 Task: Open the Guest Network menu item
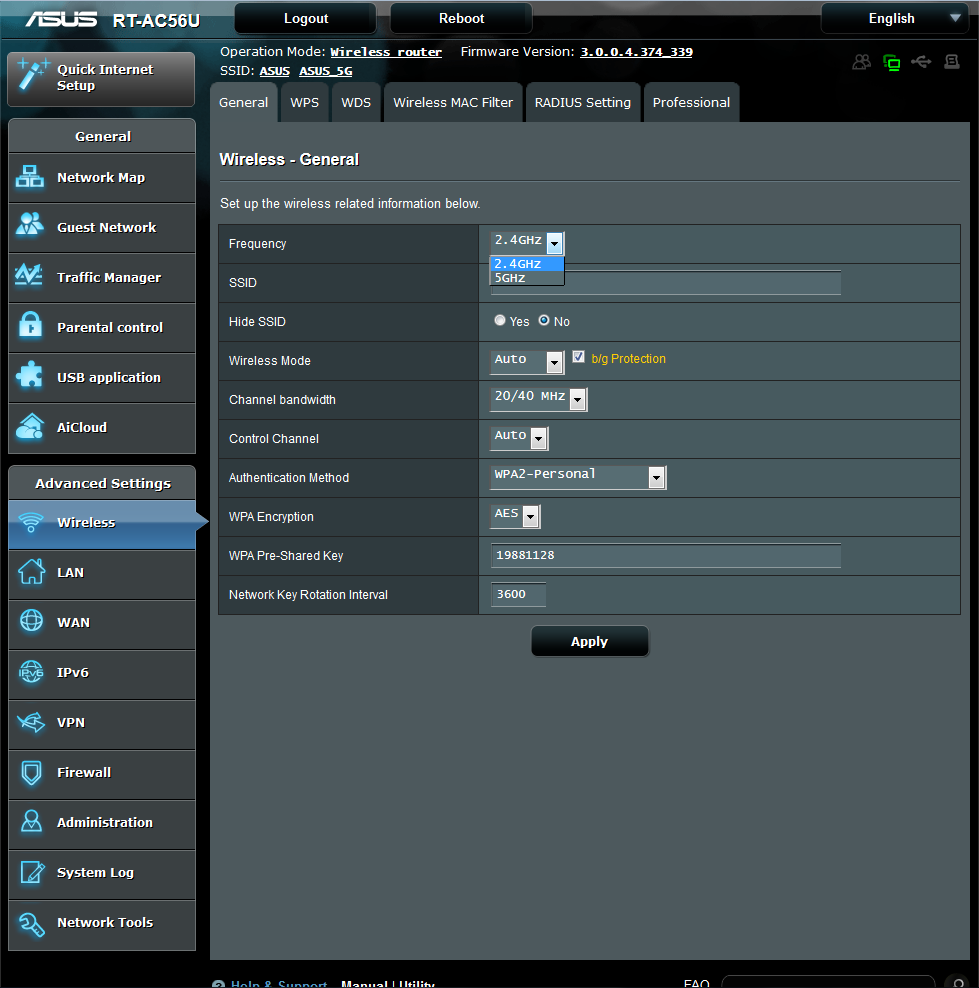(x=102, y=227)
